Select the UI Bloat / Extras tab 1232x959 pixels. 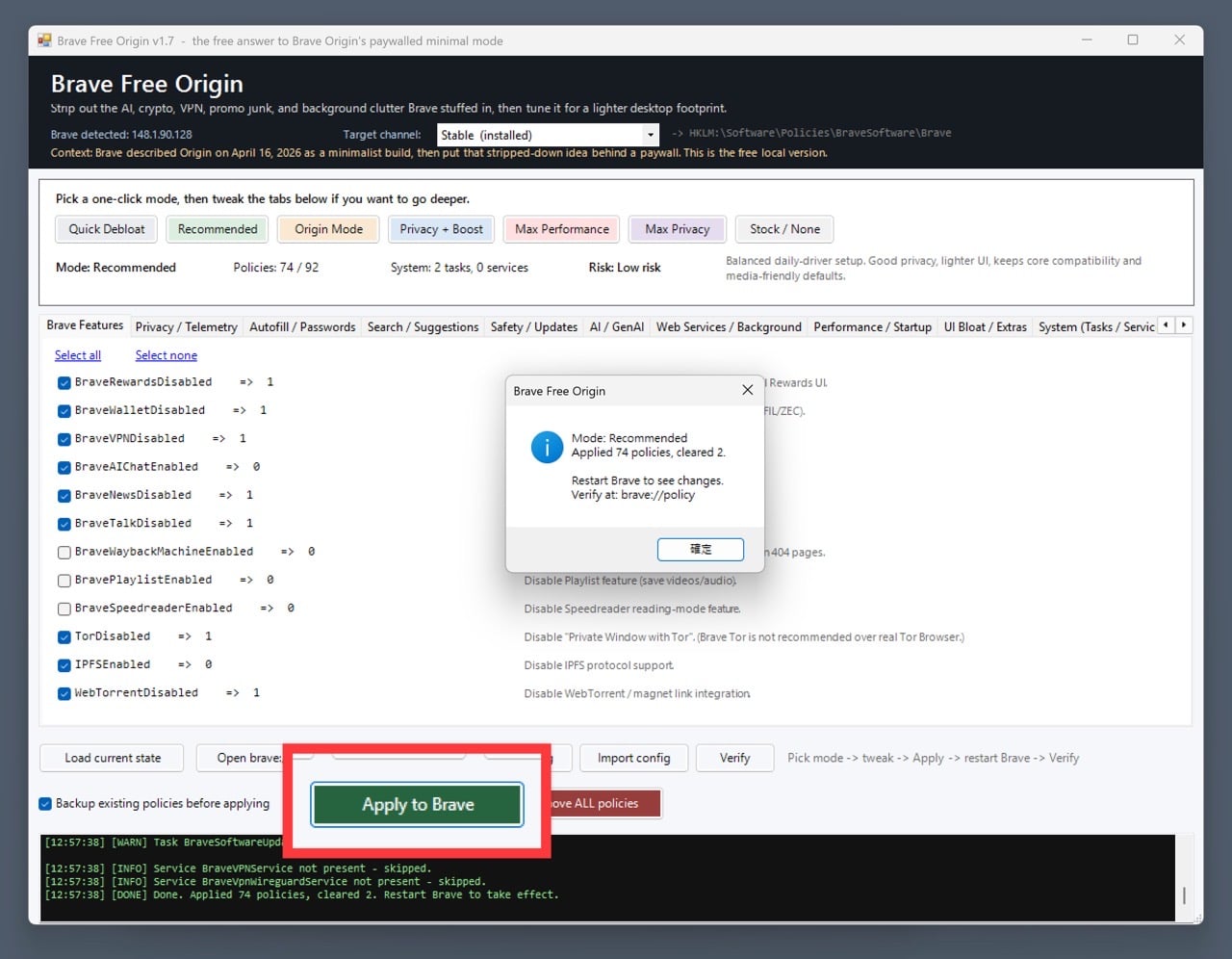click(986, 327)
